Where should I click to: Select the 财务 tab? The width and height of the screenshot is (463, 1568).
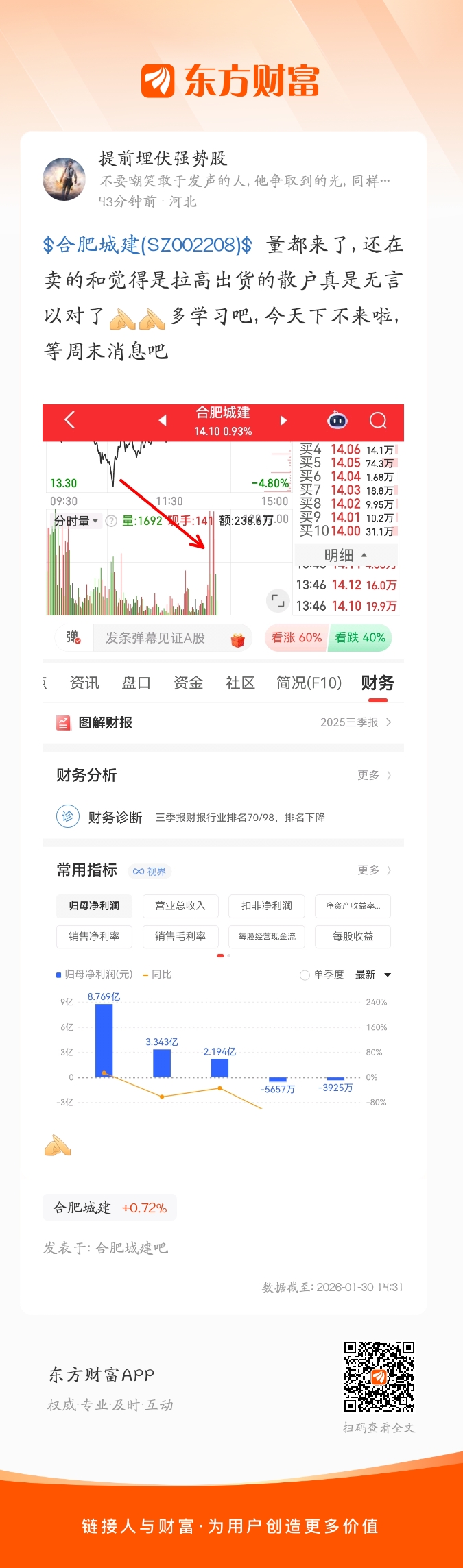pyautogui.click(x=378, y=683)
